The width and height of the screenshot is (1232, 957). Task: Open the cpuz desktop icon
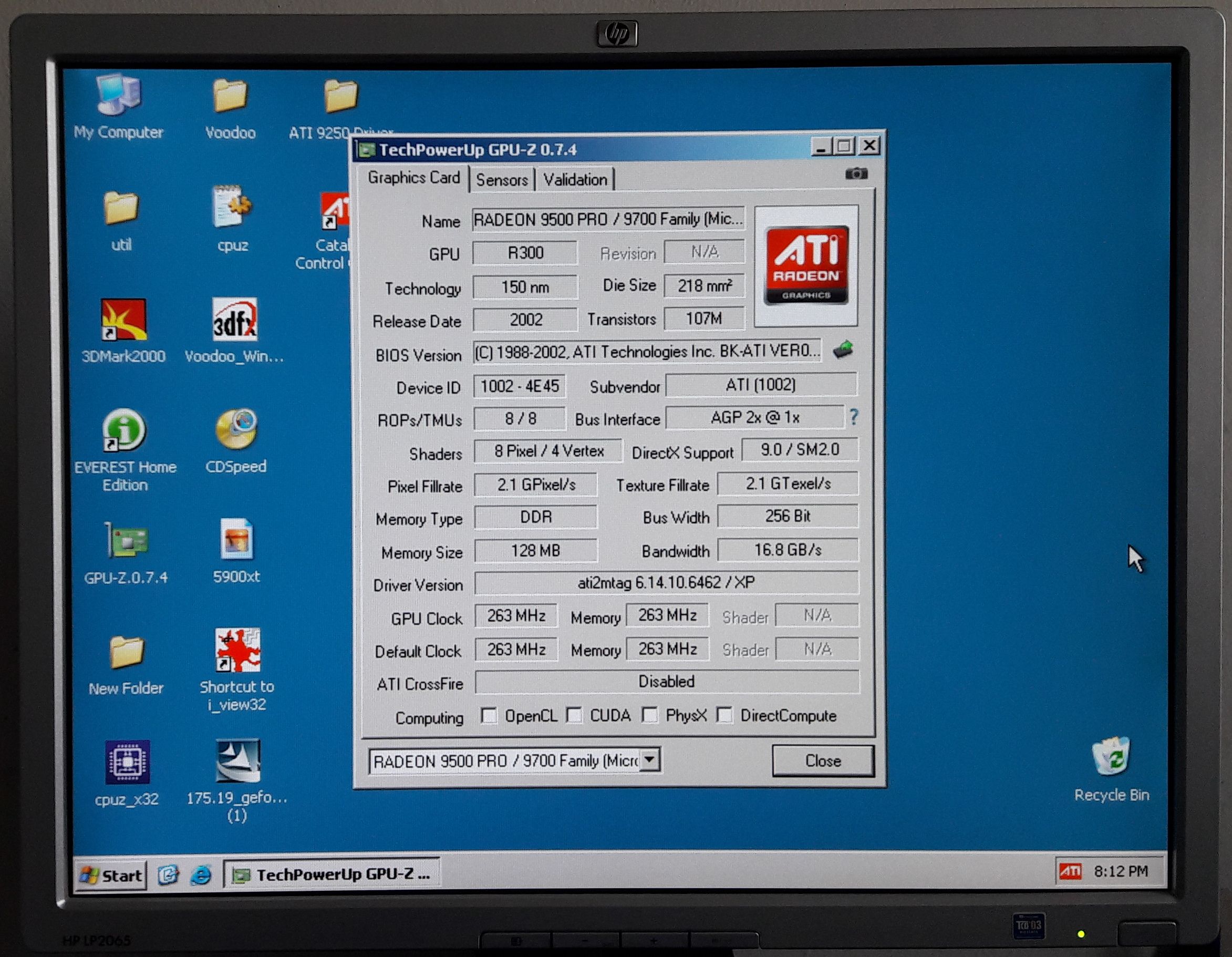pos(232,207)
